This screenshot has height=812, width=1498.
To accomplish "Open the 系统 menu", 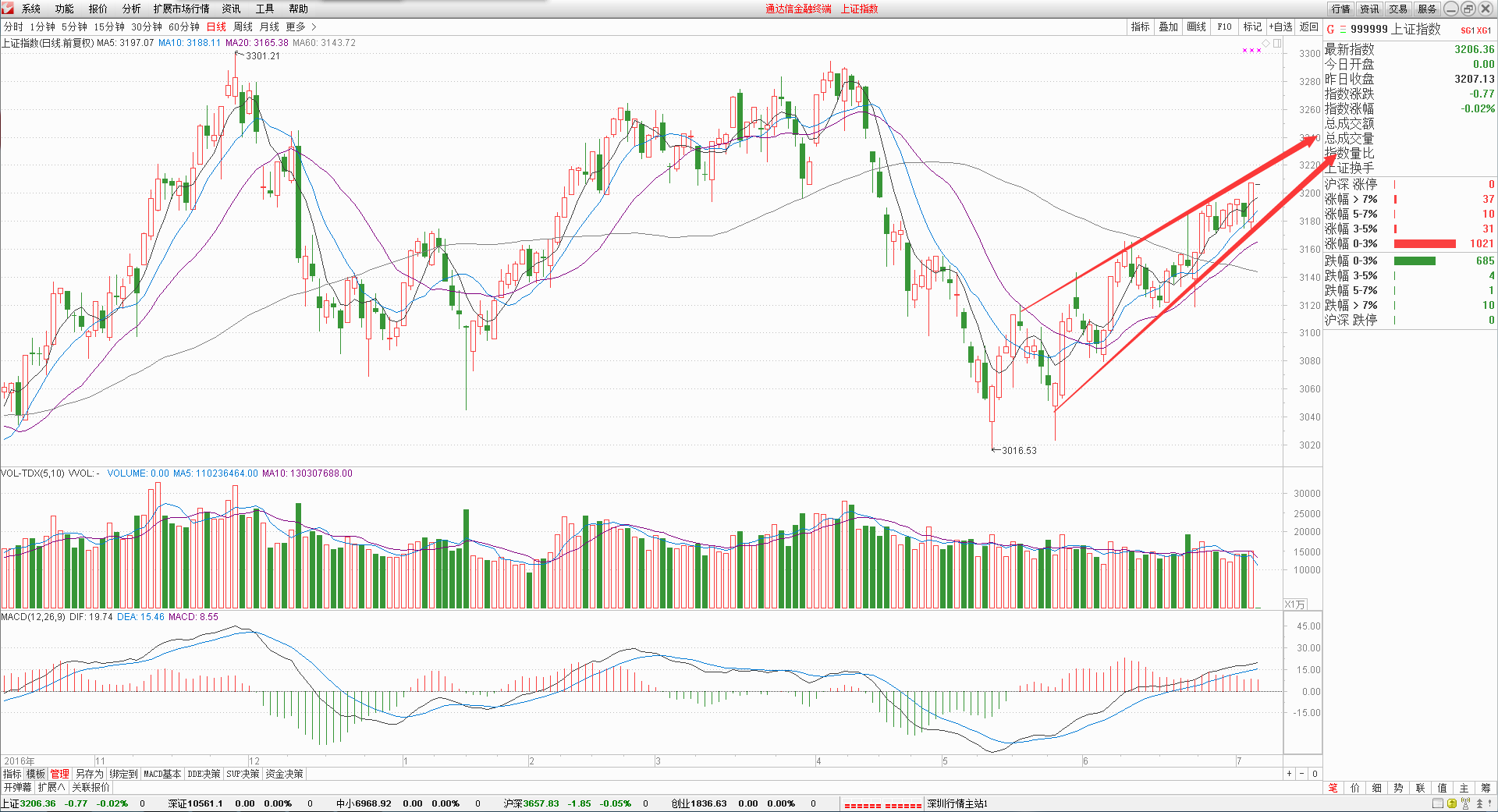I will 31,9.
